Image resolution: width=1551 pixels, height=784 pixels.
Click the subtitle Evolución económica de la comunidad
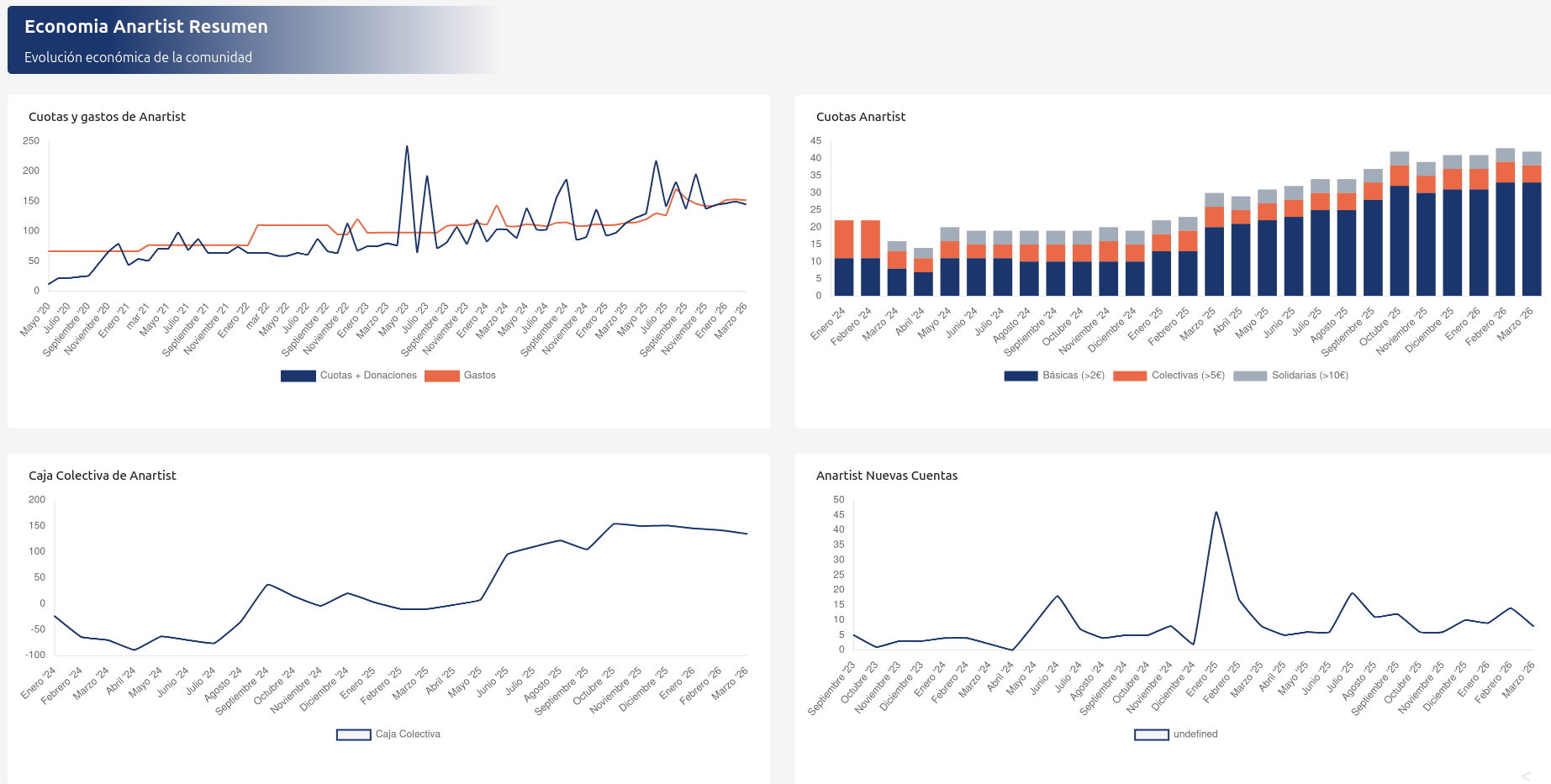[x=138, y=57]
